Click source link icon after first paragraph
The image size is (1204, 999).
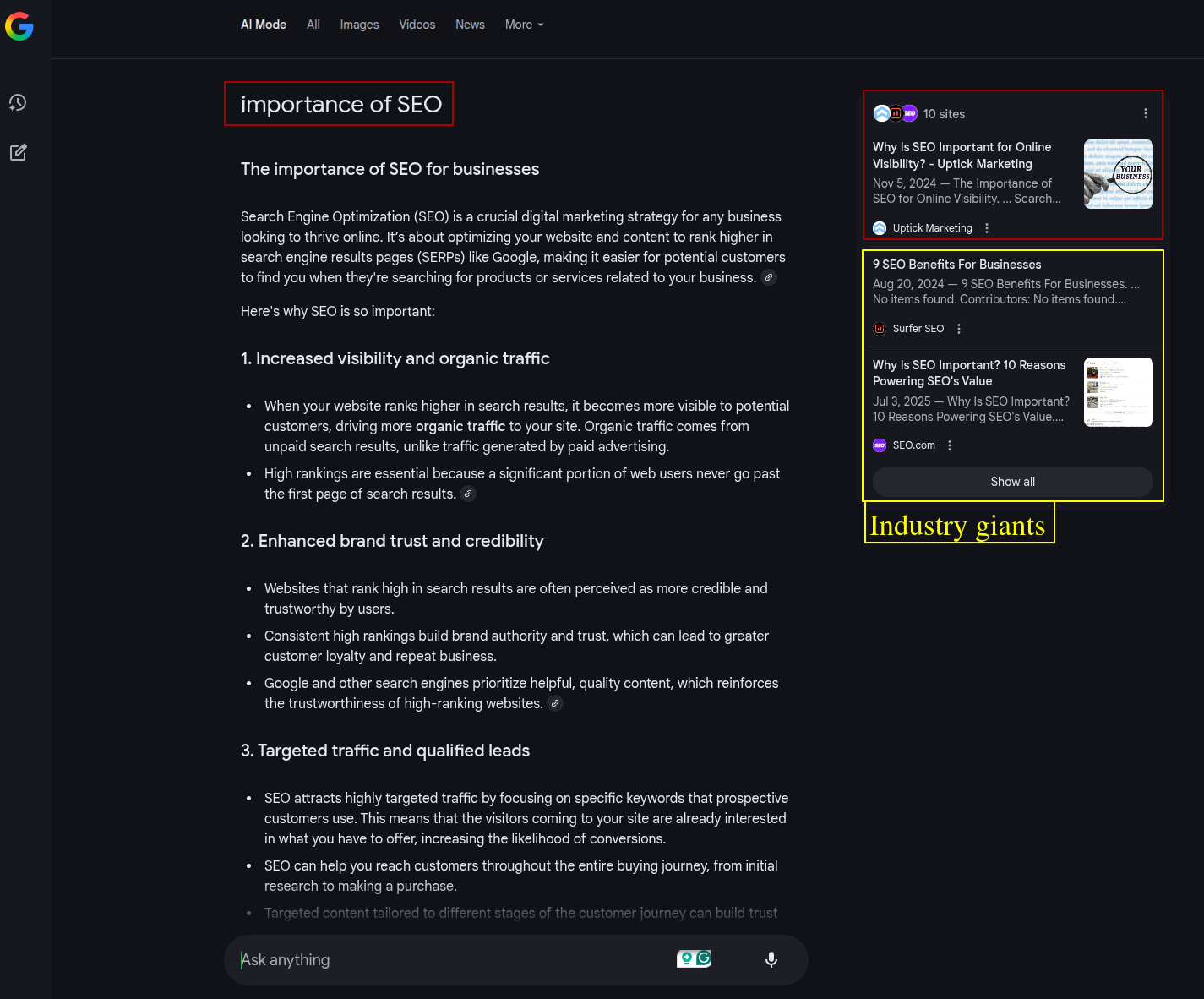768,277
